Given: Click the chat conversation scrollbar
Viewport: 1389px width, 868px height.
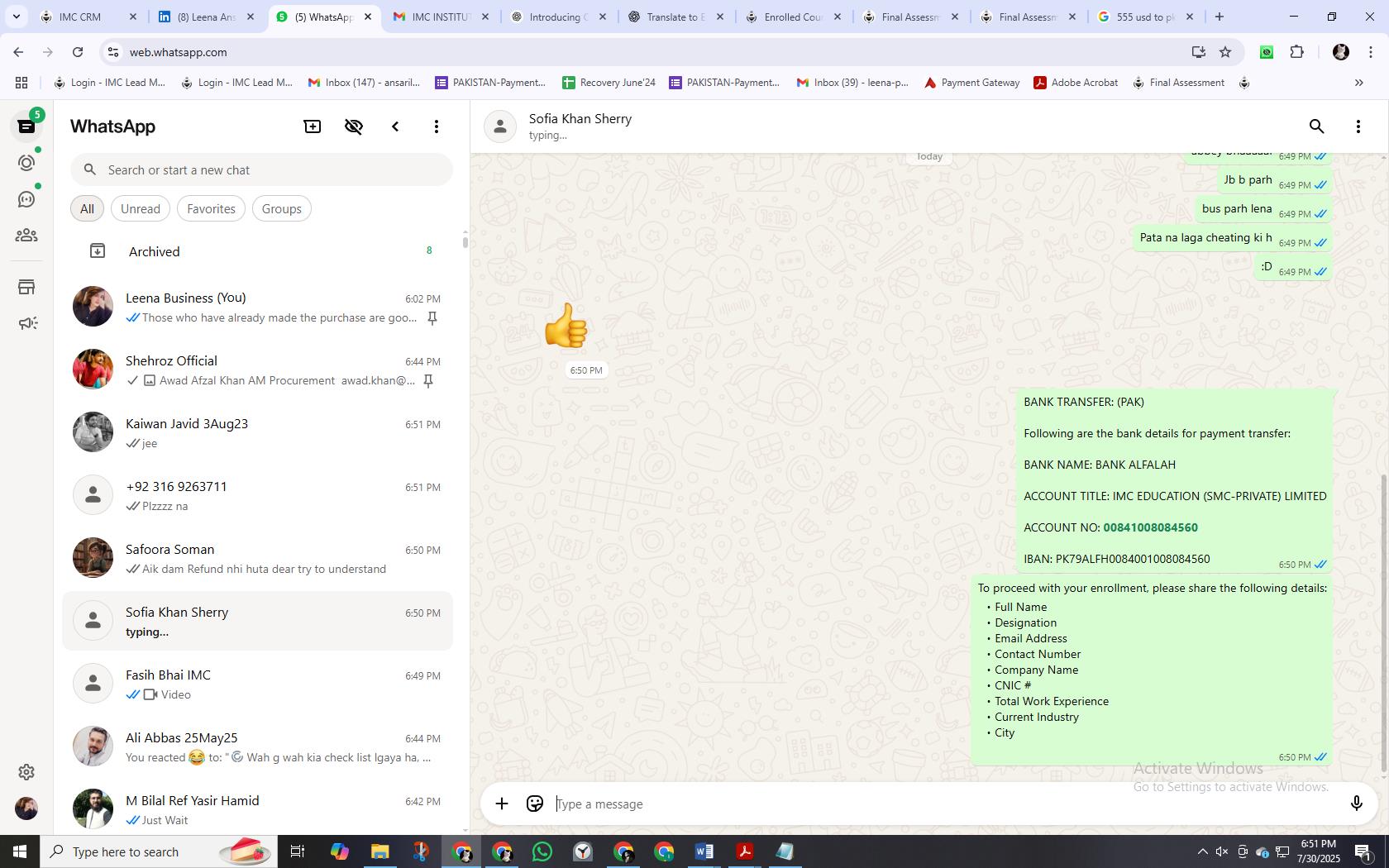Looking at the screenshot, I should [1384, 624].
